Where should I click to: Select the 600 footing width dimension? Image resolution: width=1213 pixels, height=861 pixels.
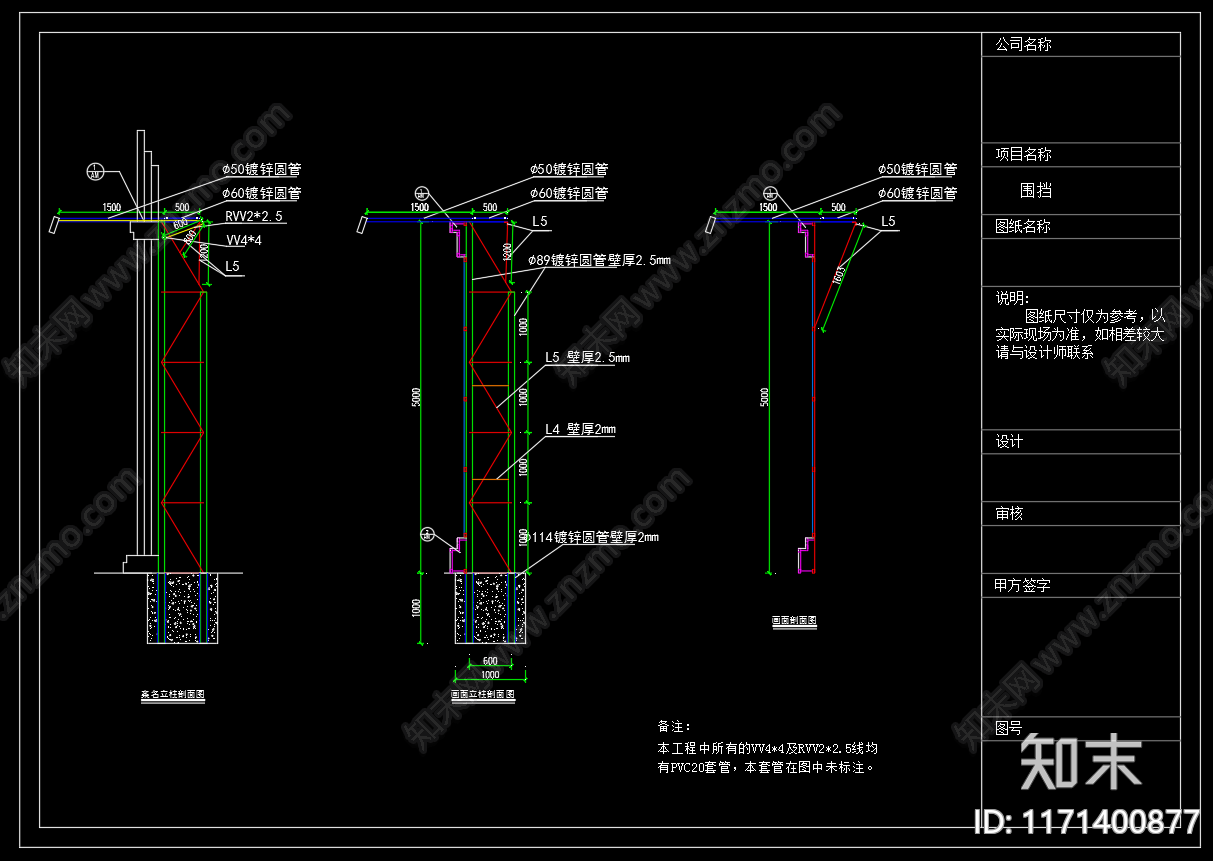point(490,661)
